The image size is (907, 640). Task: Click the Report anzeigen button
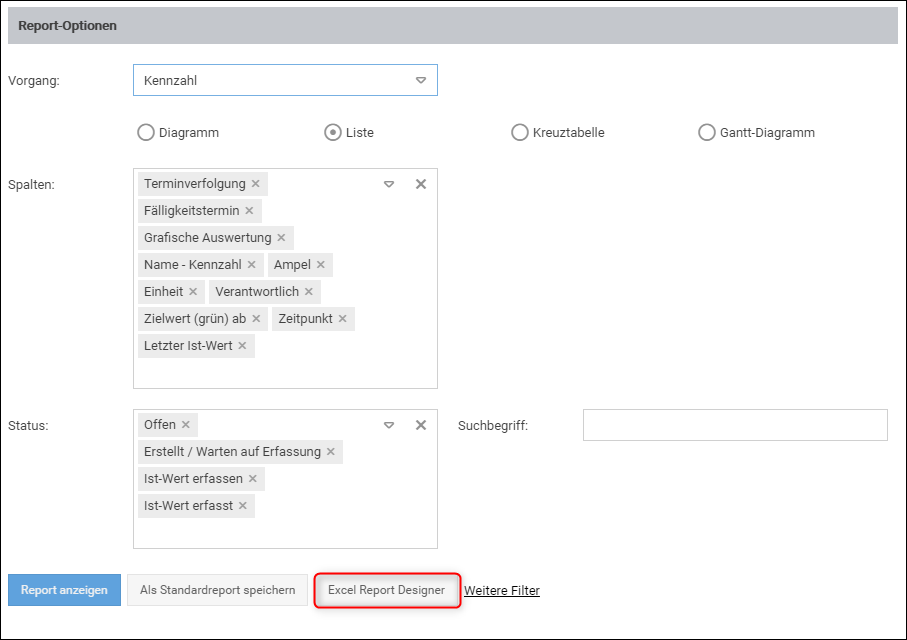coord(64,590)
